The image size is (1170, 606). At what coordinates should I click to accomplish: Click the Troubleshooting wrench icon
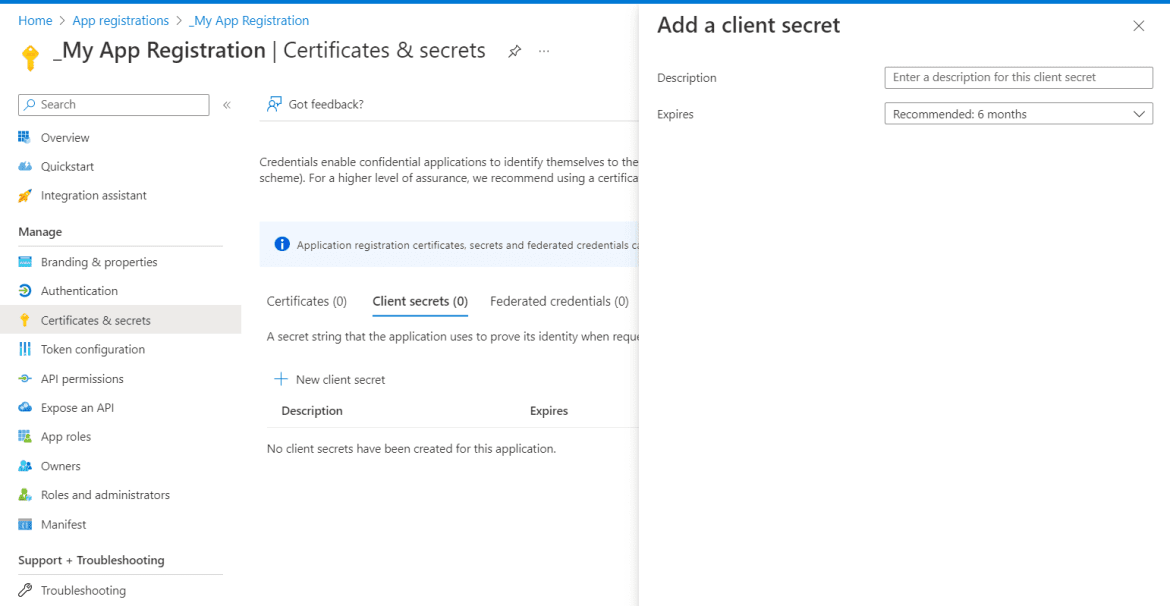tap(25, 590)
